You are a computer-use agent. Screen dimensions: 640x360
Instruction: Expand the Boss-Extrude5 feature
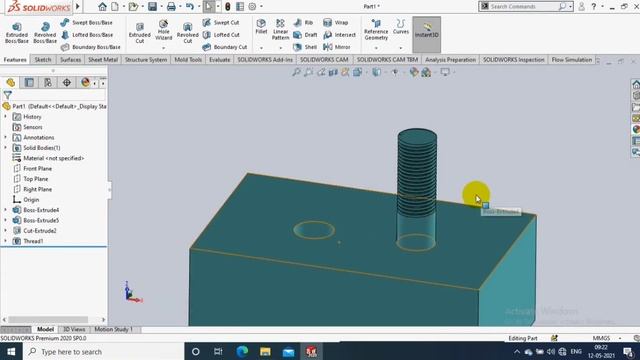click(6, 220)
